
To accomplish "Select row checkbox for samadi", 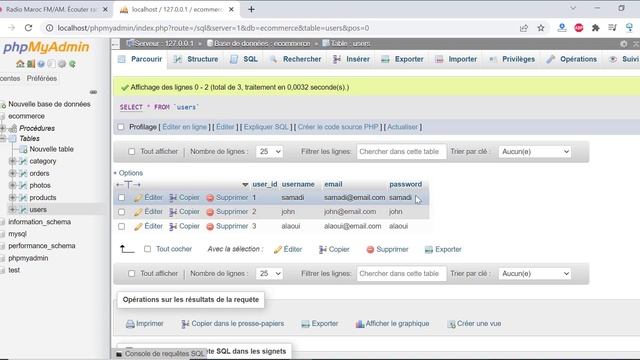I will (x=122, y=198).
